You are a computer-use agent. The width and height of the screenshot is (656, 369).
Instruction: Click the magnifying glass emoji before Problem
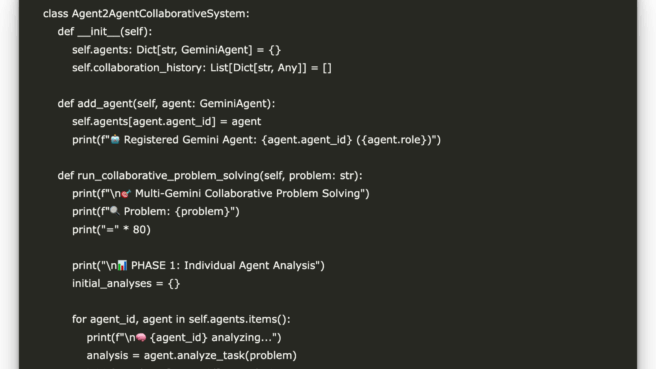tap(115, 211)
